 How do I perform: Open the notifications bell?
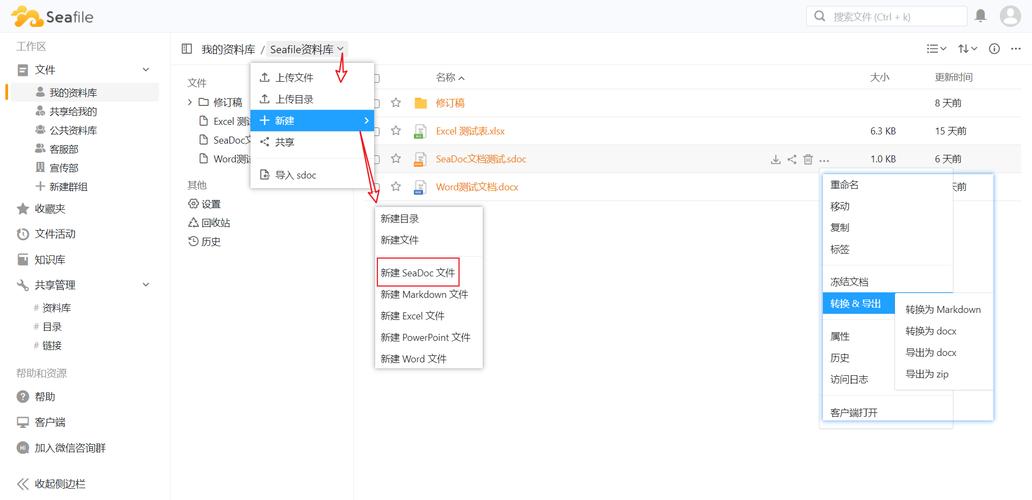[x=981, y=16]
